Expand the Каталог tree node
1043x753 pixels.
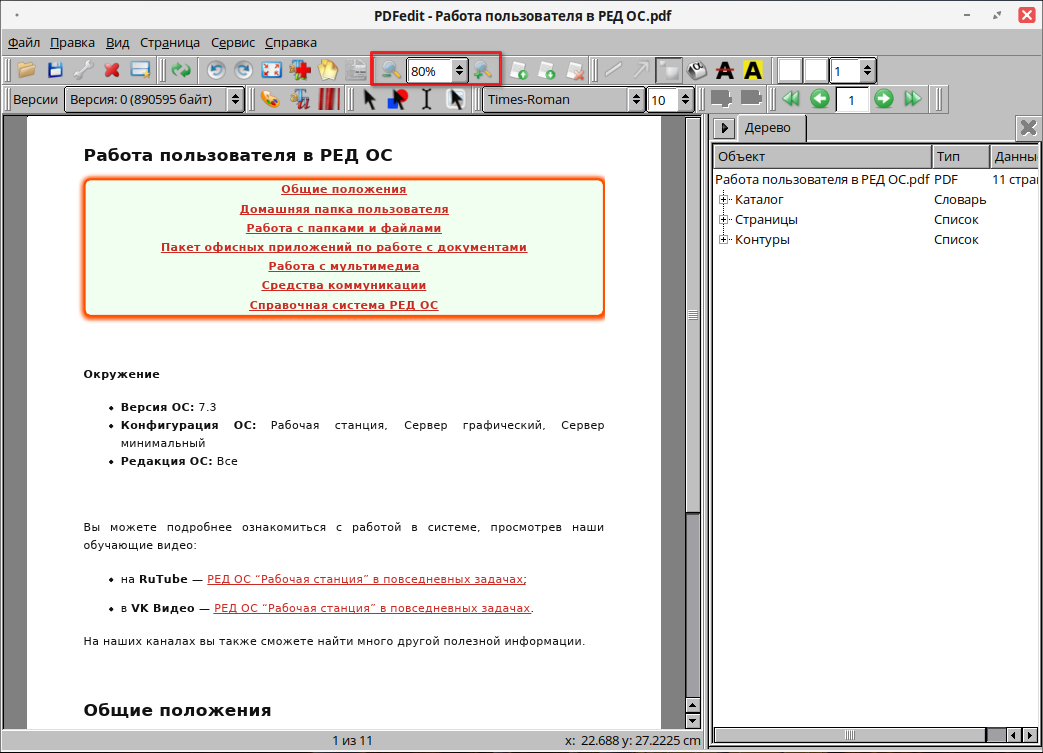pyautogui.click(x=724, y=200)
